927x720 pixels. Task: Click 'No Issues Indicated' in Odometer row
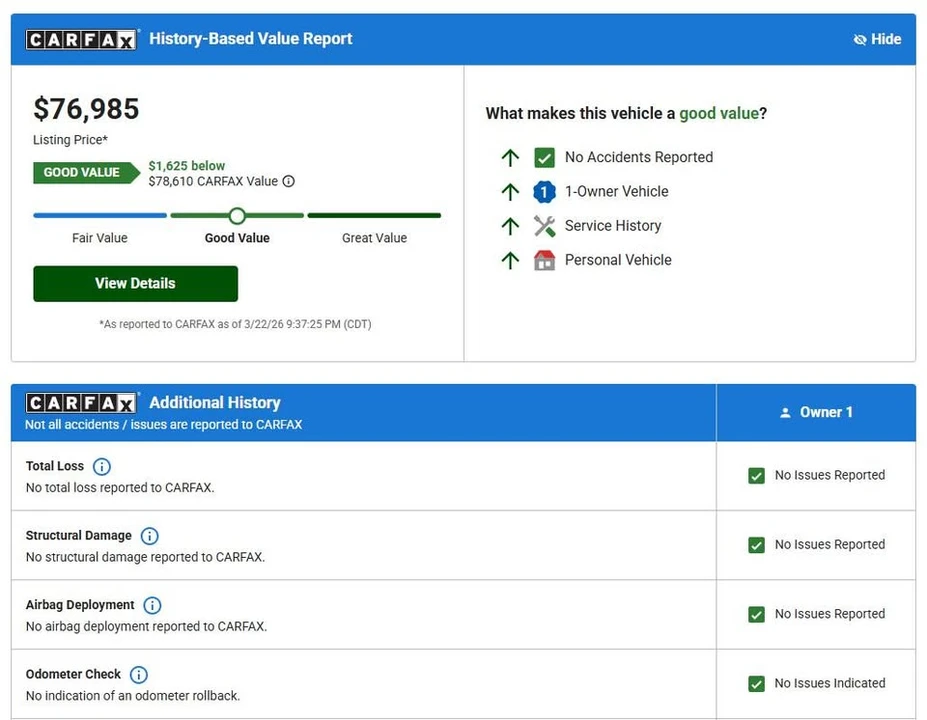point(830,683)
